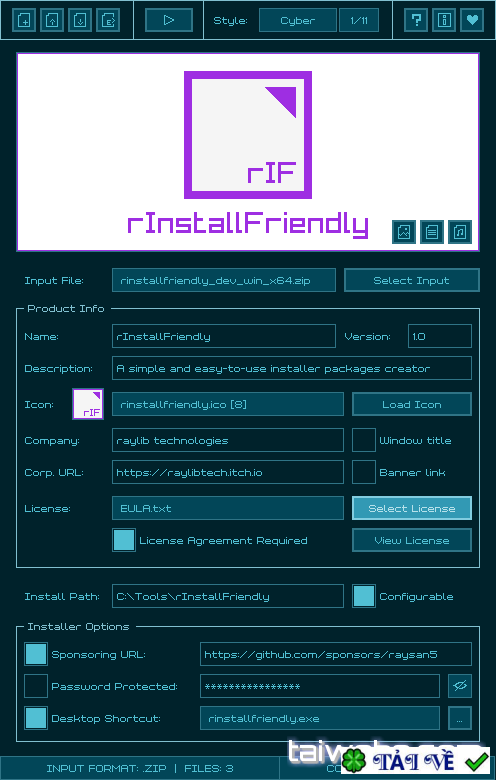Cycle the 1/11 style counter

[359, 20]
